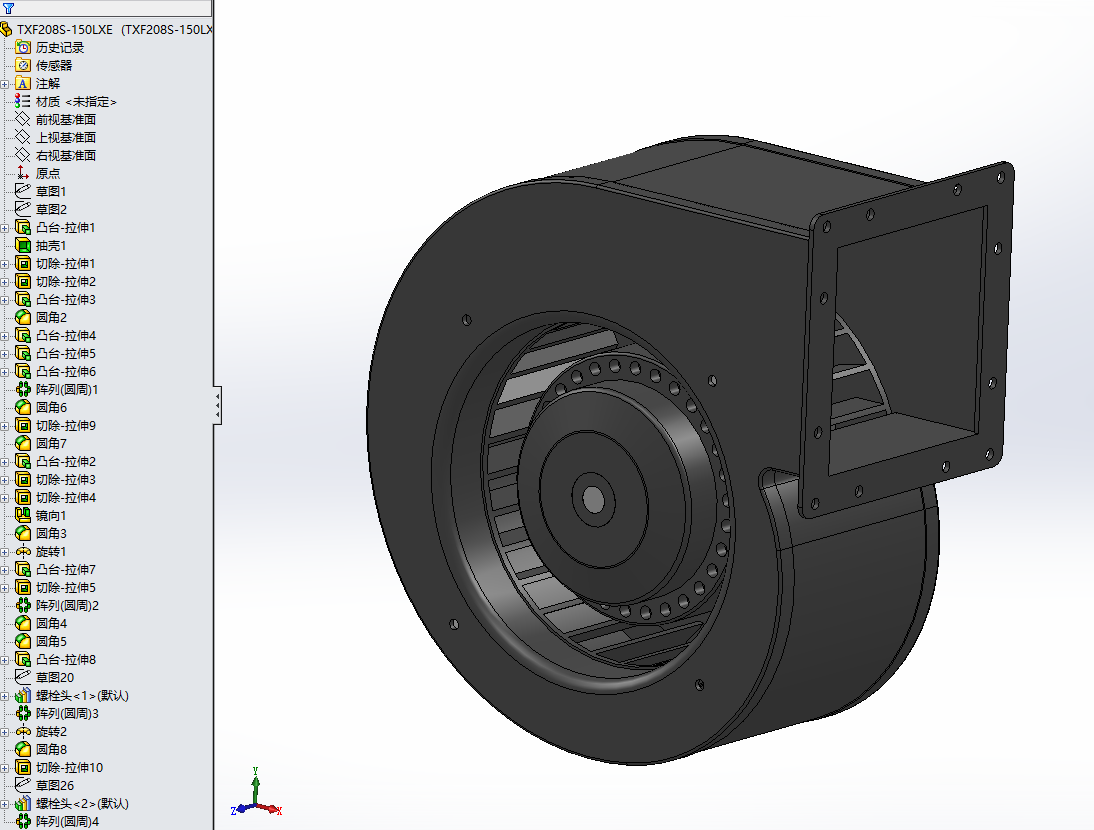Select the 历史记录 tree label
This screenshot has width=1094, height=830.
coord(60,47)
